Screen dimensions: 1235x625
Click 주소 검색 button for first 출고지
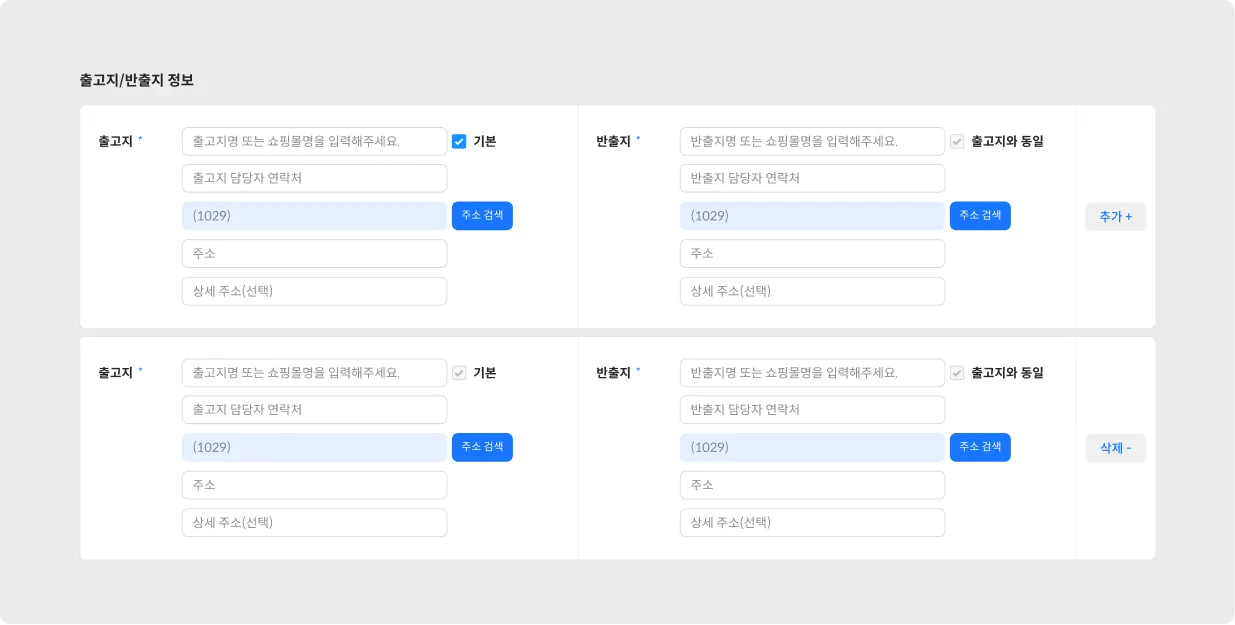[x=482, y=216]
